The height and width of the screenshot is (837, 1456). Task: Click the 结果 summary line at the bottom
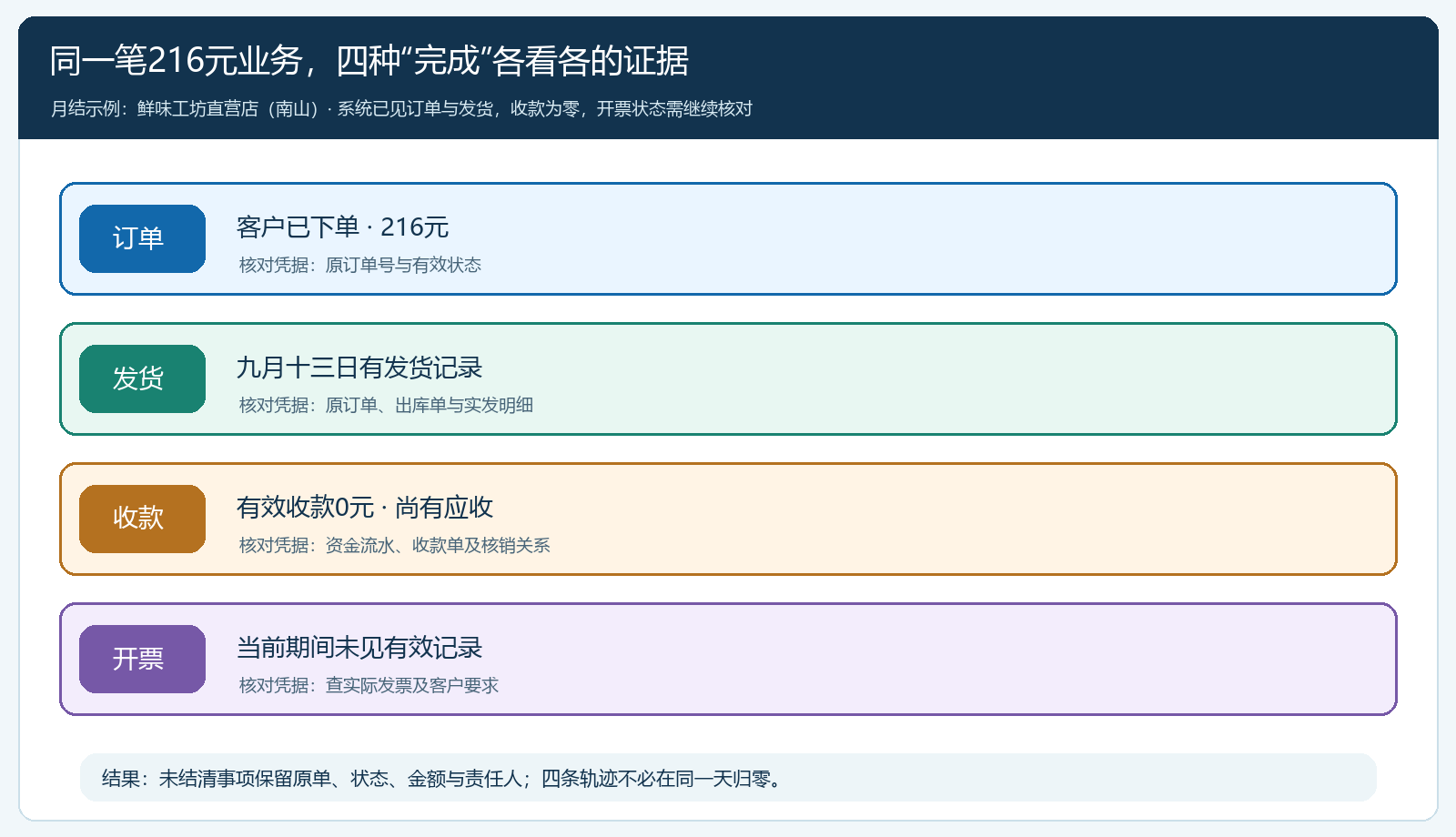pyautogui.click(x=728, y=778)
